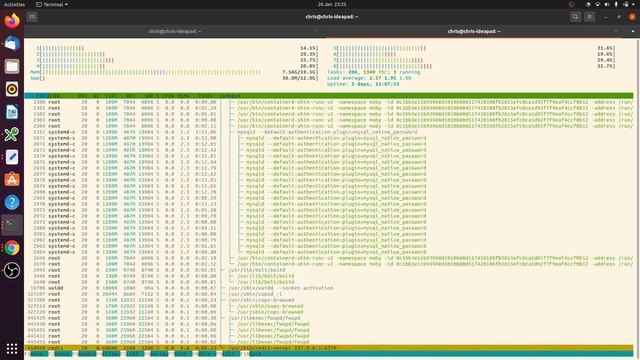The image size is (640, 360).
Task: Open Ubuntu Software from the dock
Action: [x=12, y=180]
